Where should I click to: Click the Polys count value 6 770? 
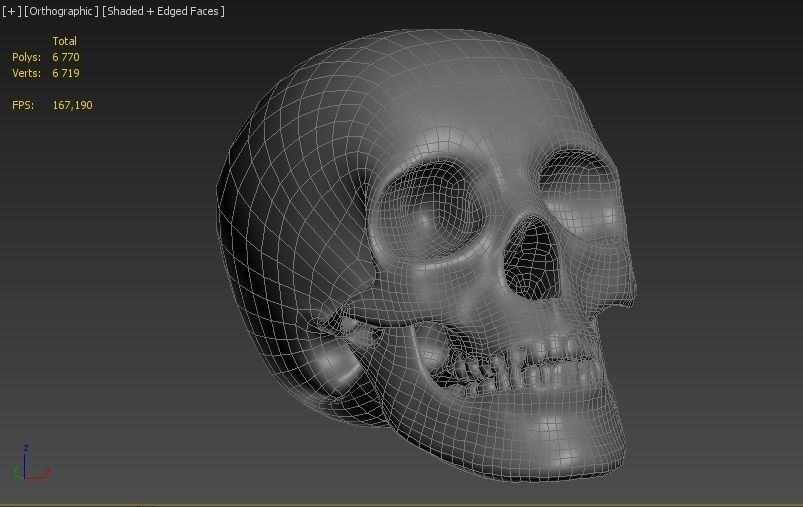pyautogui.click(x=66, y=57)
